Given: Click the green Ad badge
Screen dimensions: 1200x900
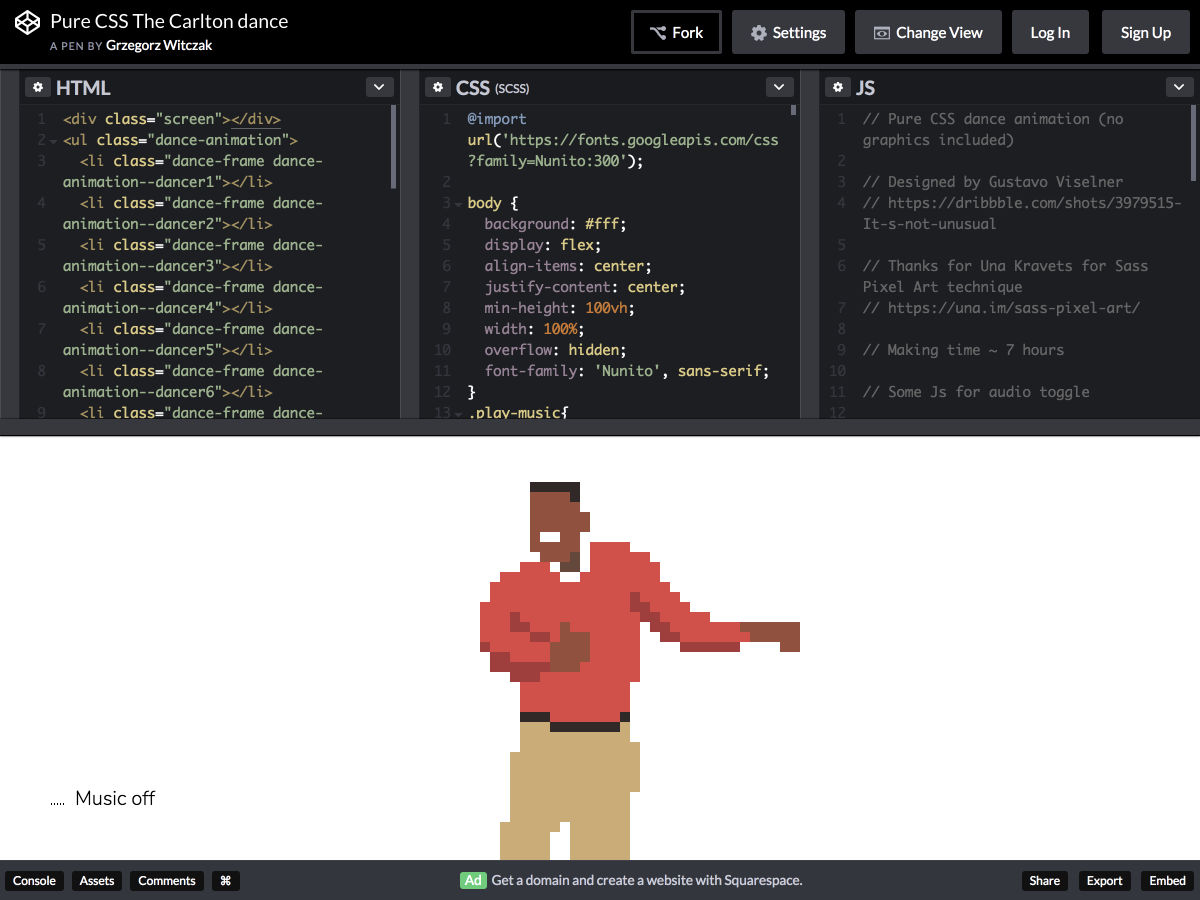Looking at the screenshot, I should tap(473, 880).
